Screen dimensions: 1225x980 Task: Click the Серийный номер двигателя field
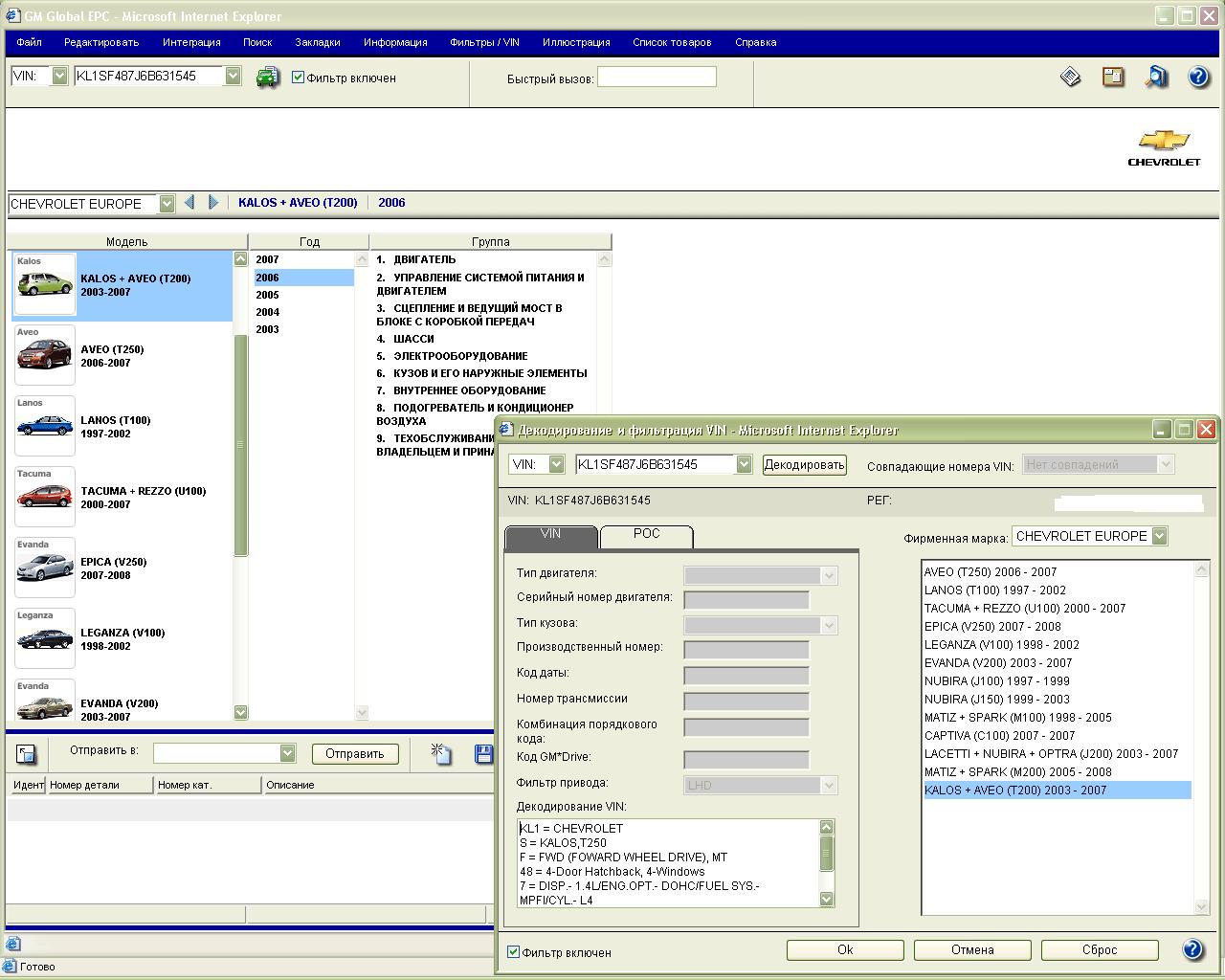click(x=746, y=600)
